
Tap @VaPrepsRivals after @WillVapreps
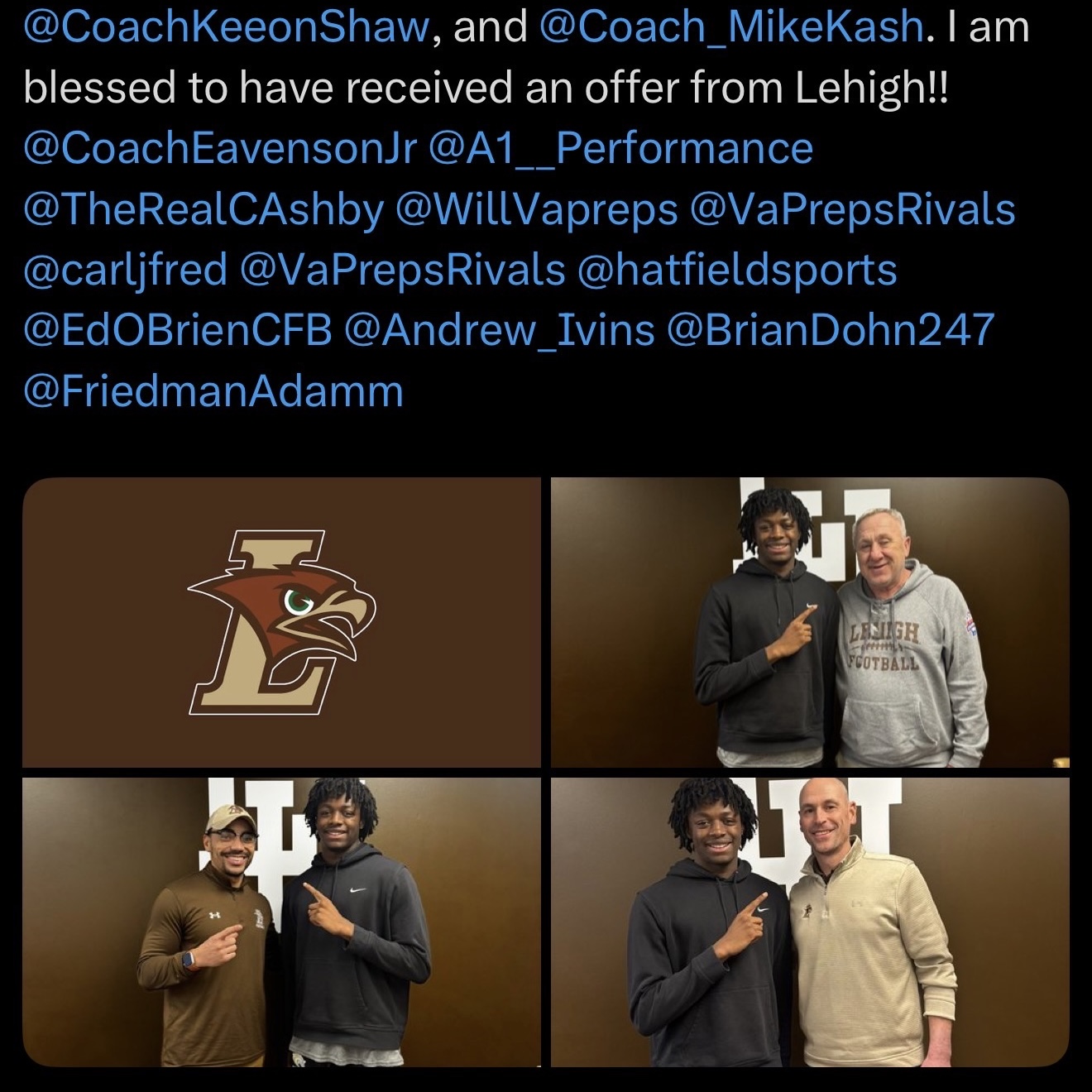(x=852, y=209)
